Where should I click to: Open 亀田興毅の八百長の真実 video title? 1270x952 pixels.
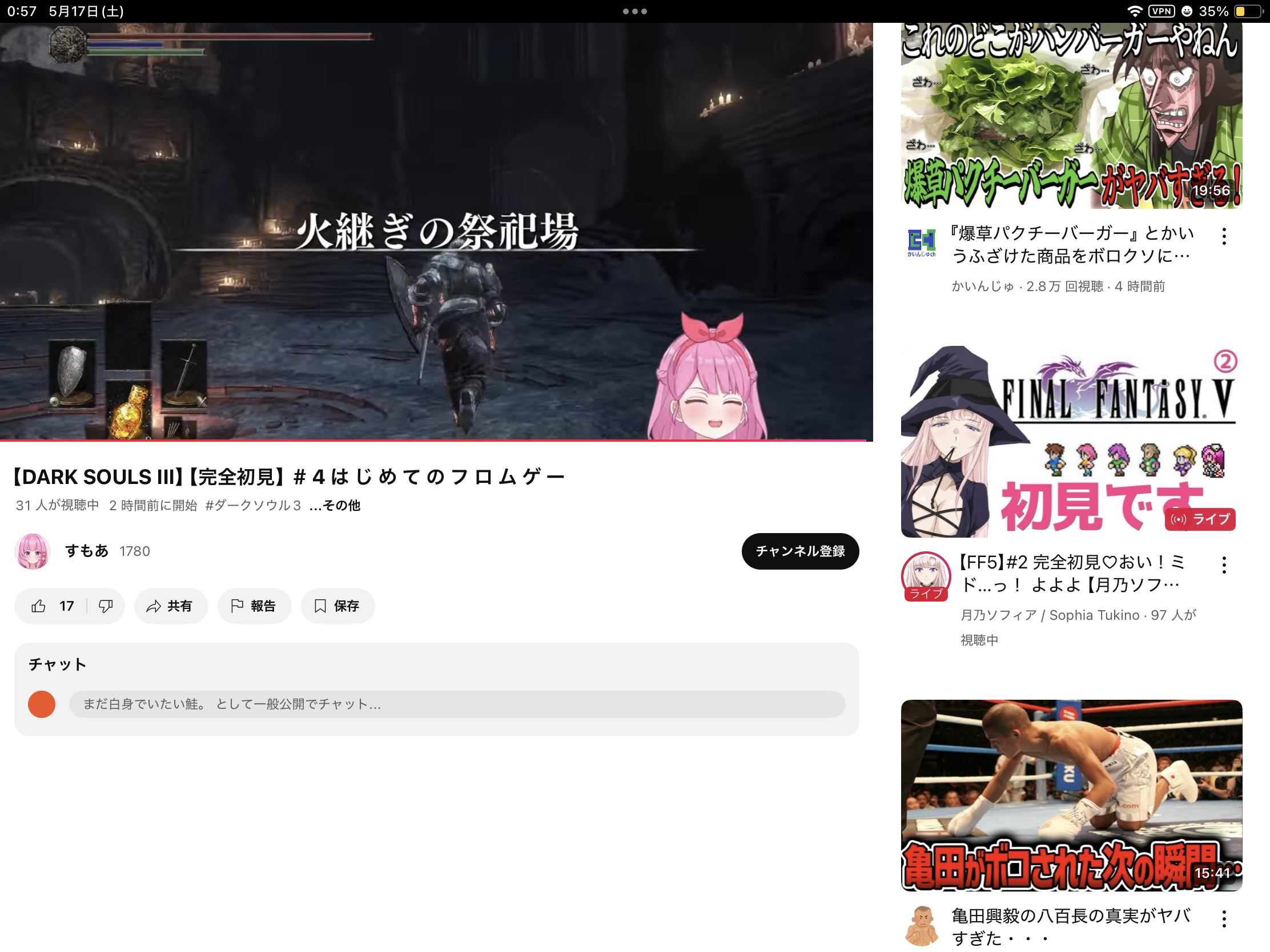coord(1071,927)
